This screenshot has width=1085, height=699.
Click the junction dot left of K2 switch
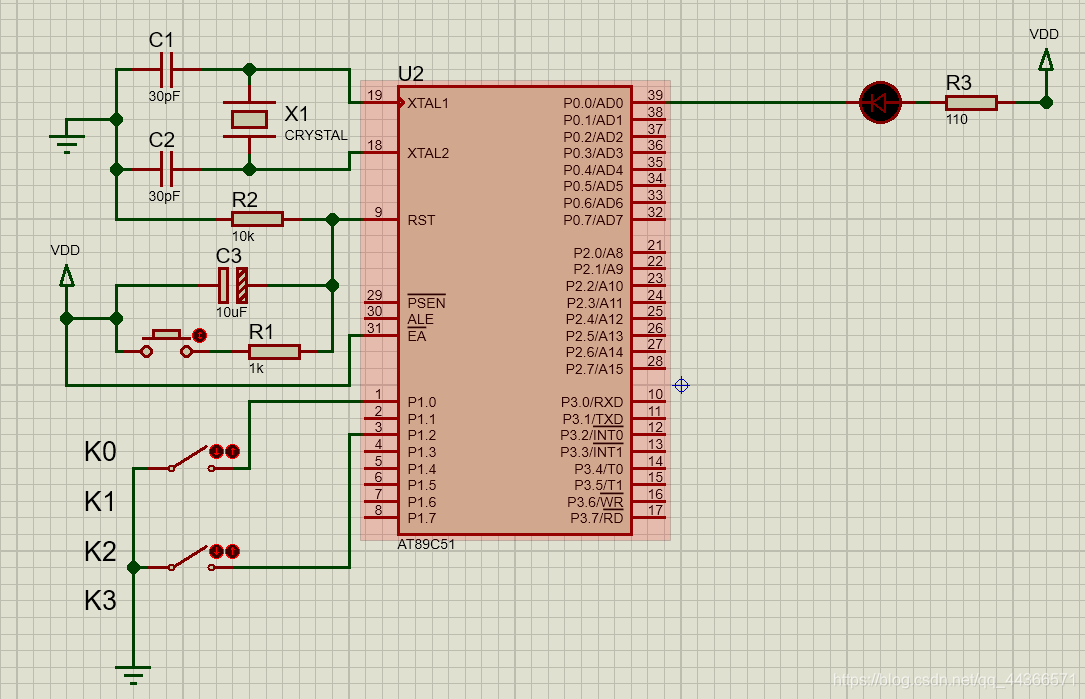[134, 568]
